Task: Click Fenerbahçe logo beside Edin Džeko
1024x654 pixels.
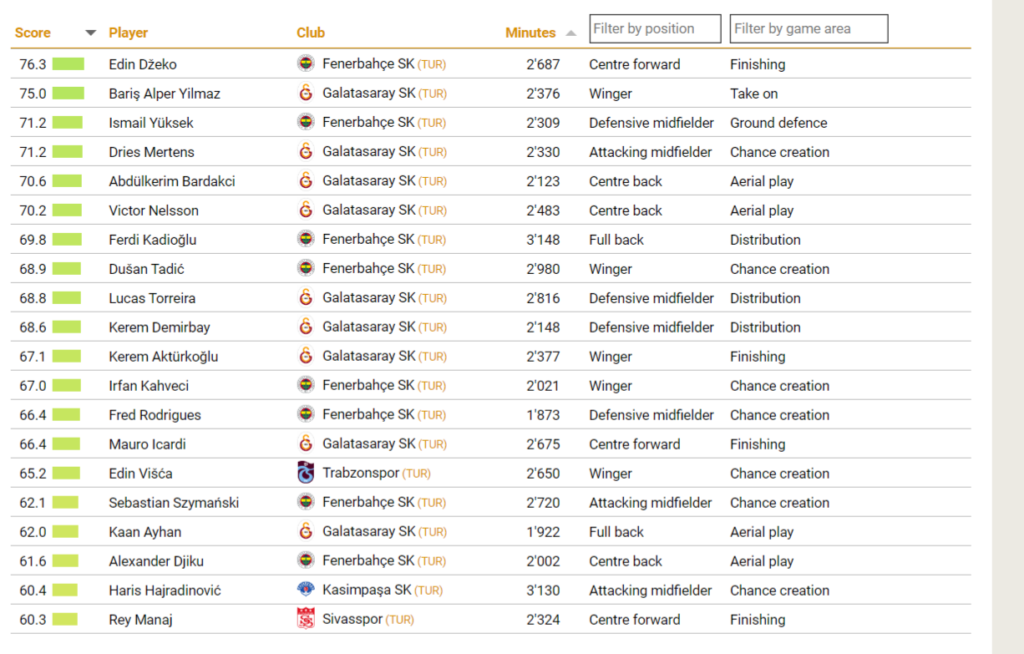Action: tap(305, 63)
